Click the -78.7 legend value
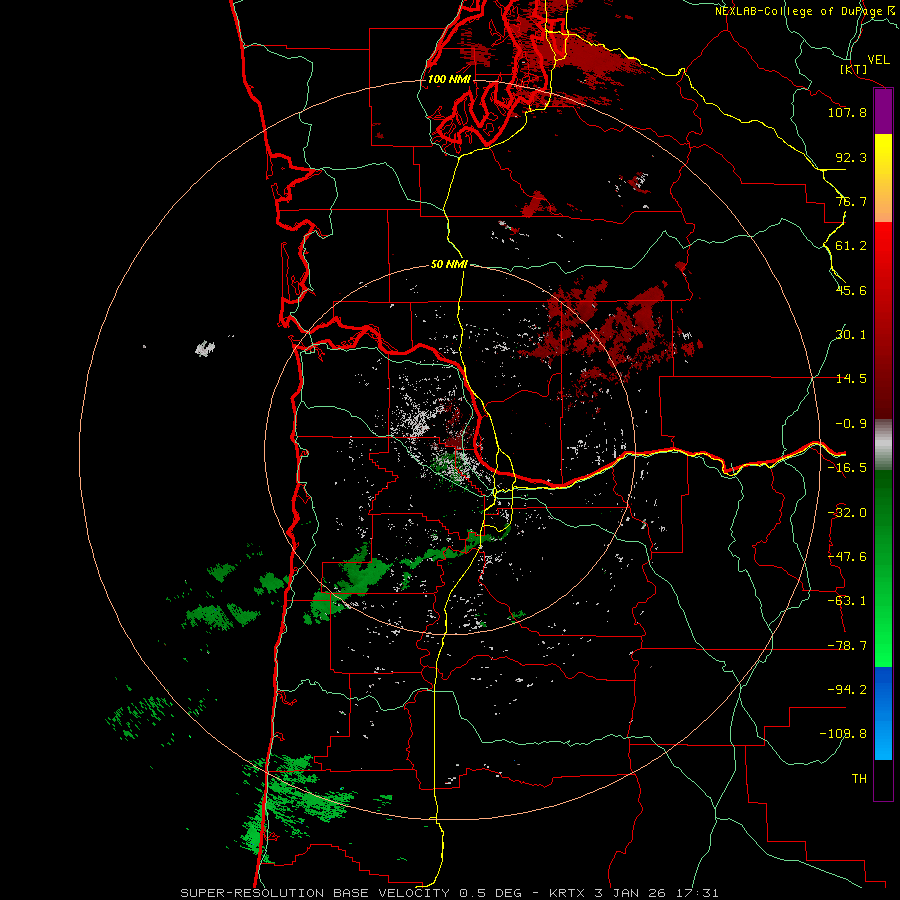900x900 pixels. coord(847,646)
